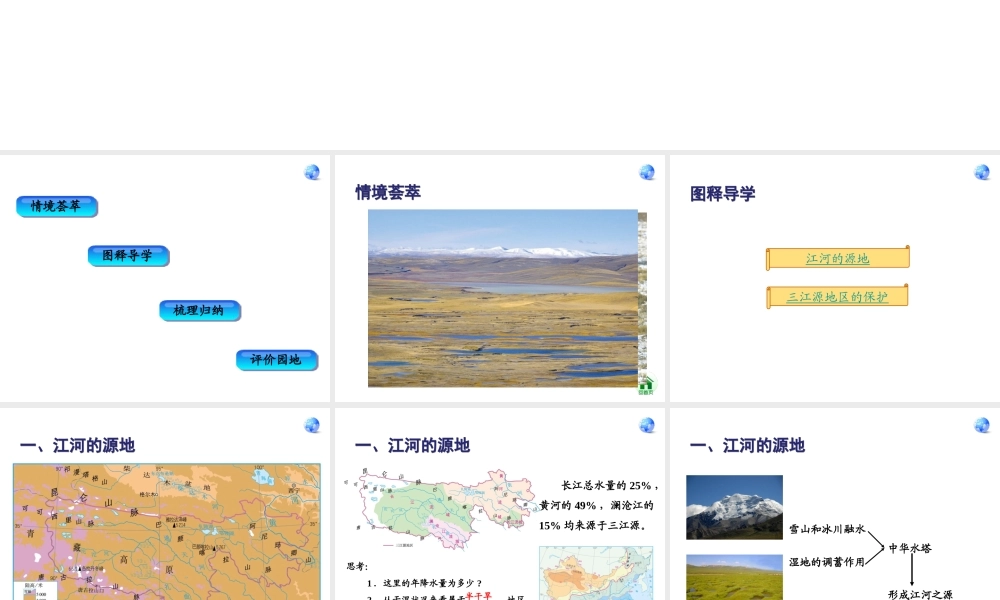Select the Sanjiangyuan region river map
This screenshot has width=1000, height=600.
tap(441, 509)
